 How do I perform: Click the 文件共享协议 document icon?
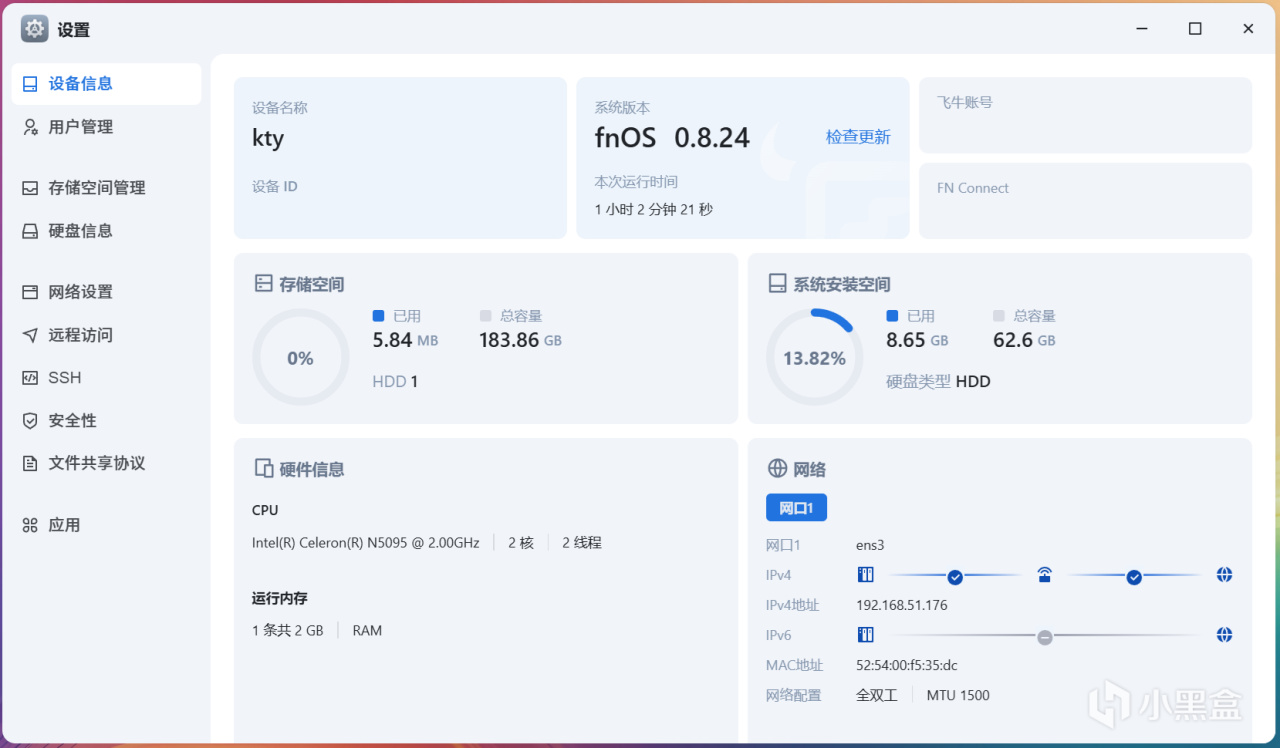click(x=30, y=464)
